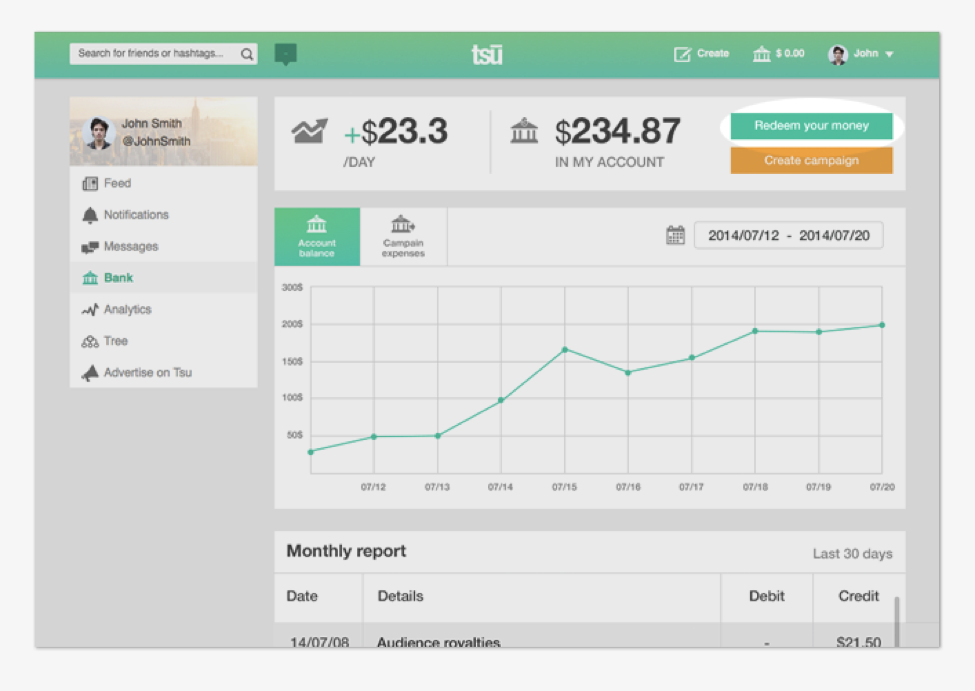Open Notifications in the sidebar
This screenshot has width=975, height=691.
coord(164,215)
